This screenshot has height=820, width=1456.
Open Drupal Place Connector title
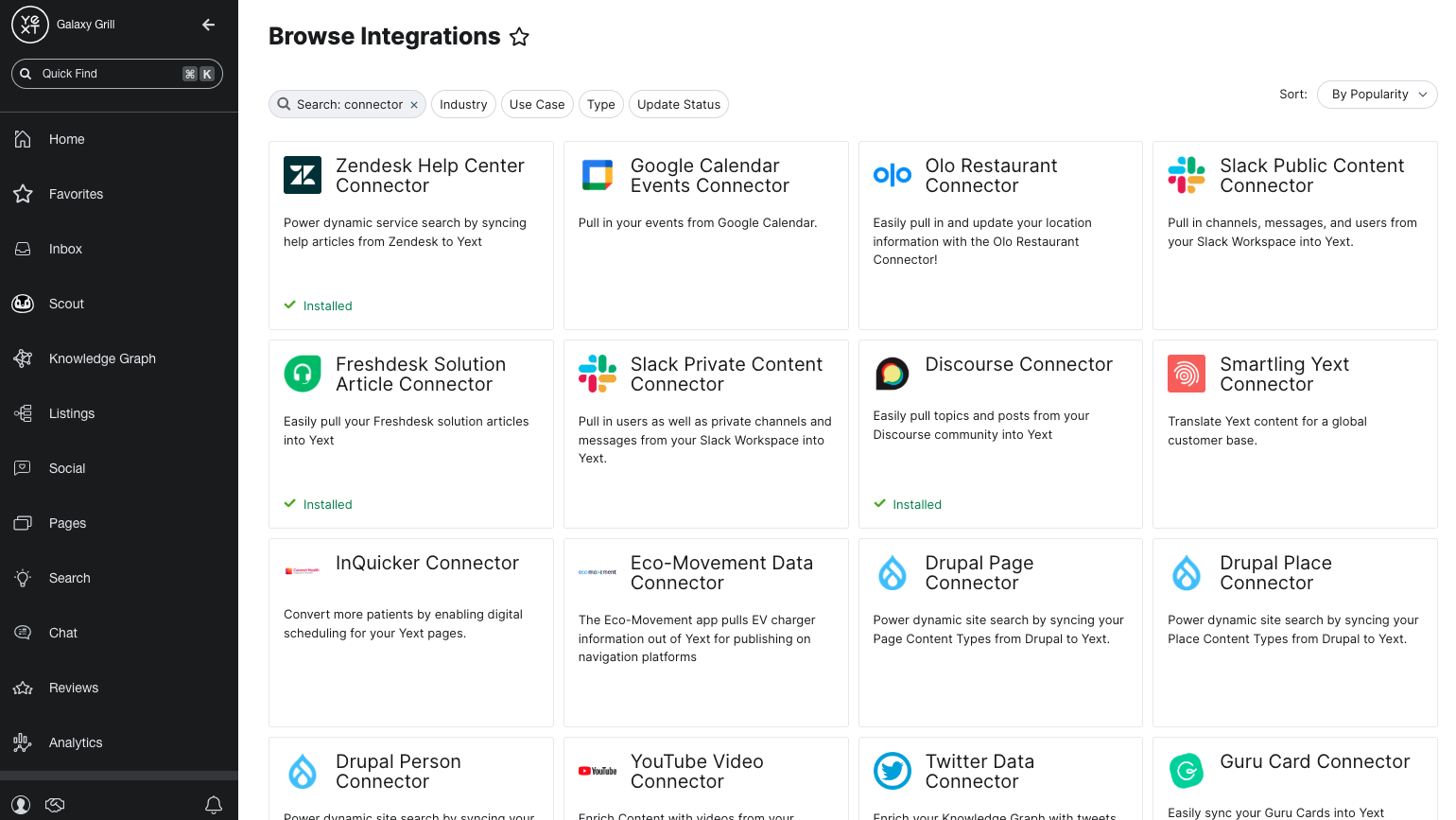(1275, 573)
